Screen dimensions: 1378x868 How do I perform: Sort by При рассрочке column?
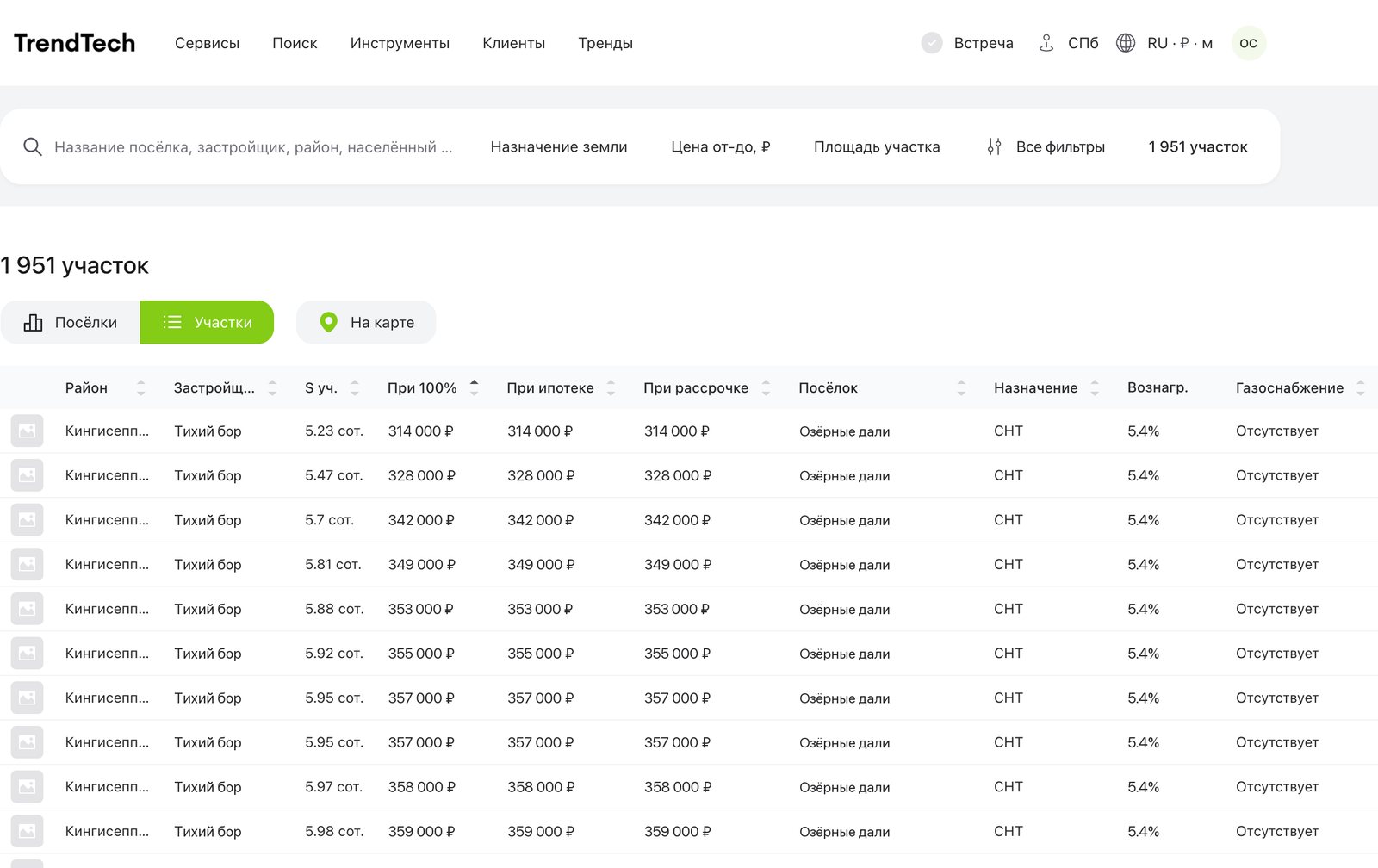pos(766,387)
